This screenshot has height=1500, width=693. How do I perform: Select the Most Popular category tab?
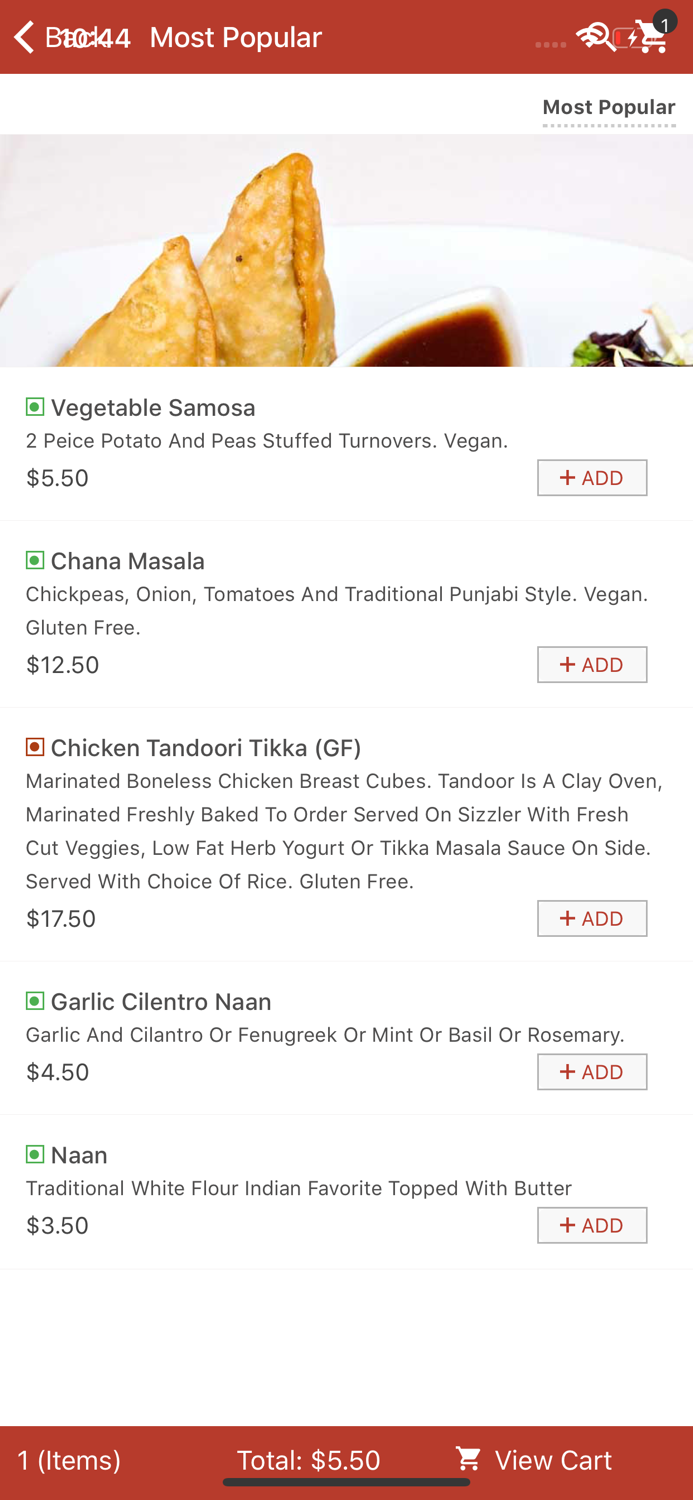point(608,107)
